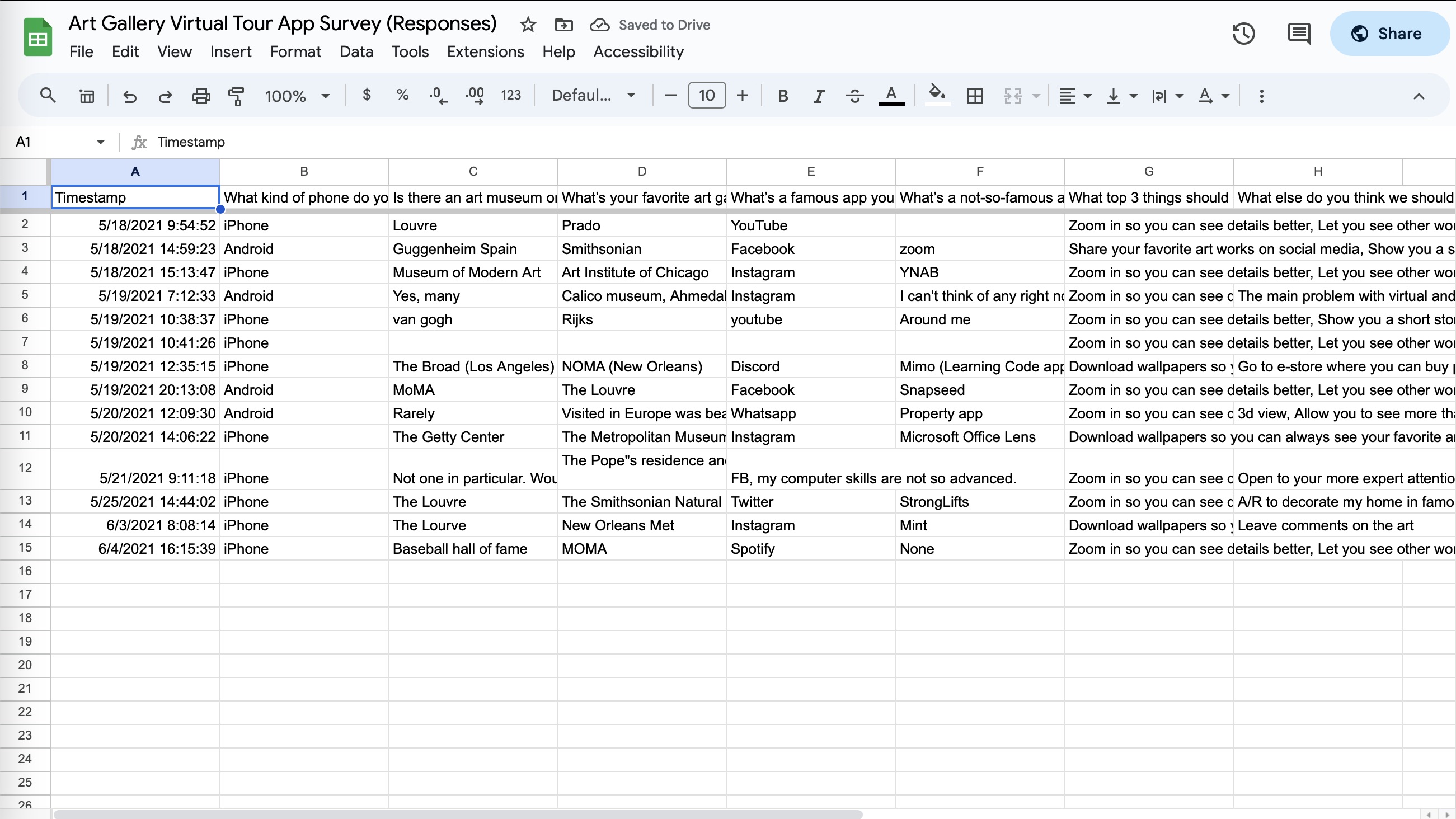Click the undo arrow
1456x819 pixels.
(130, 96)
